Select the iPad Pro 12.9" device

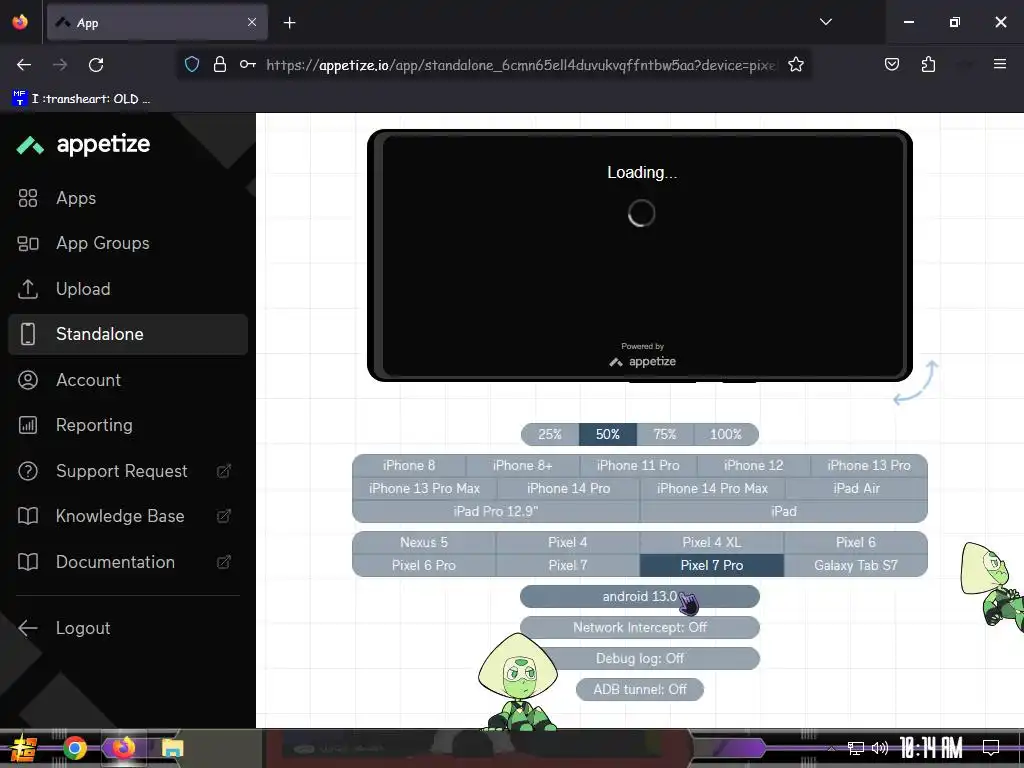click(x=496, y=511)
